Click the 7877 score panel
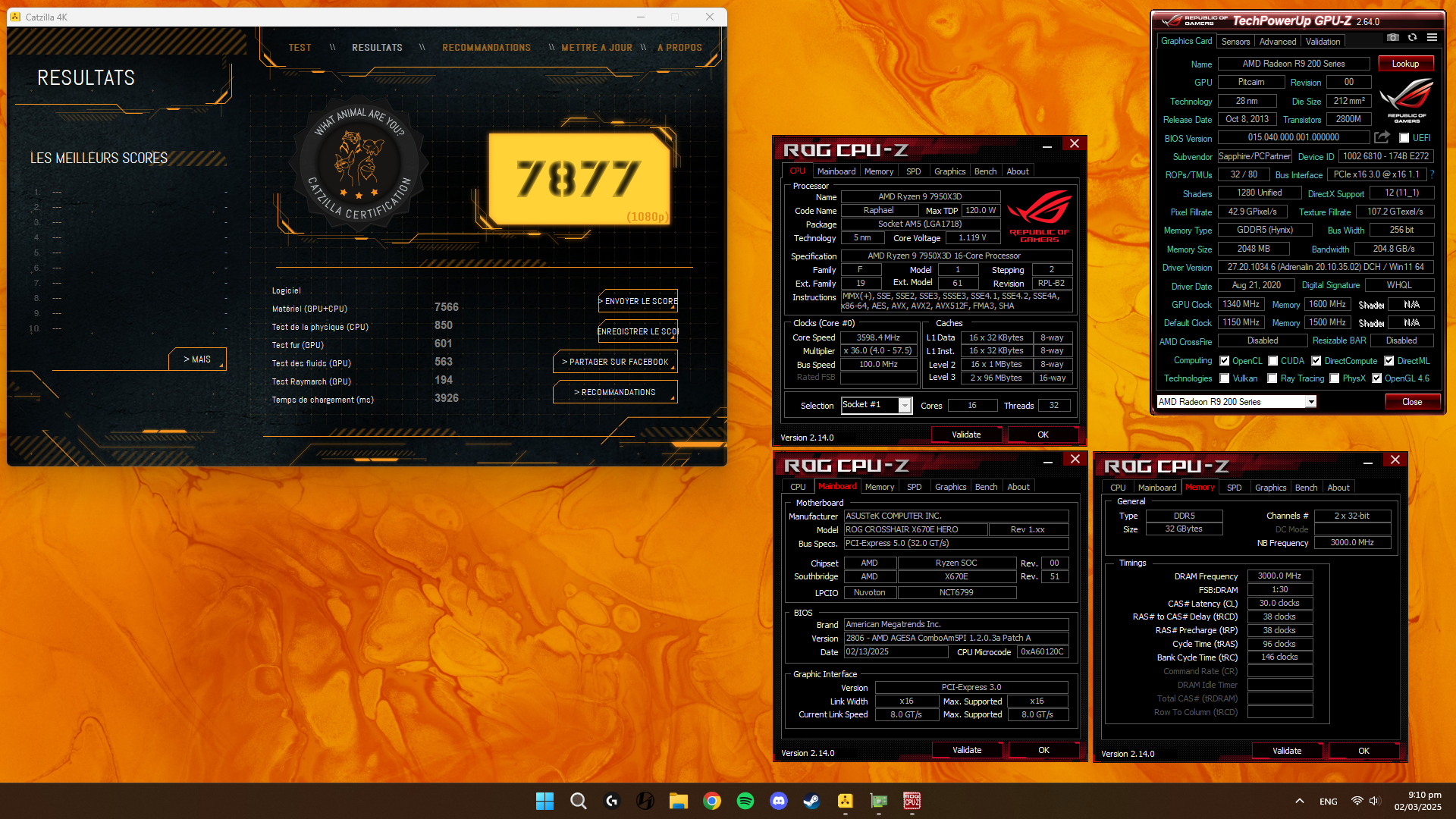This screenshot has width=1456, height=819. [x=579, y=179]
